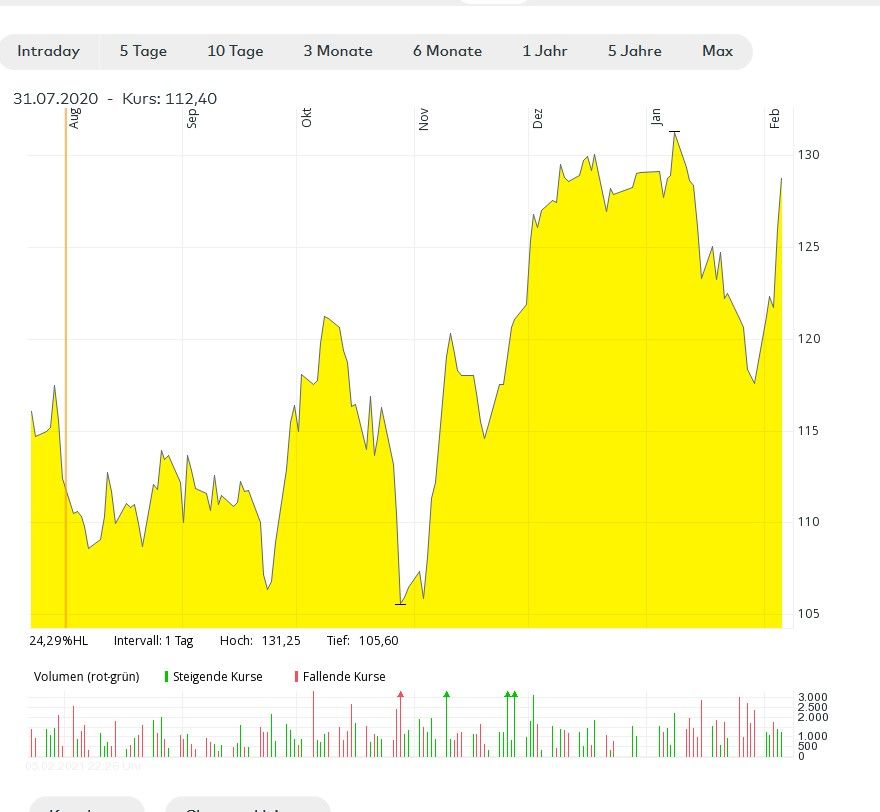Screen dimensions: 880x812
Task: Click the Dez month label on axis
Action: pyautogui.click(x=538, y=118)
